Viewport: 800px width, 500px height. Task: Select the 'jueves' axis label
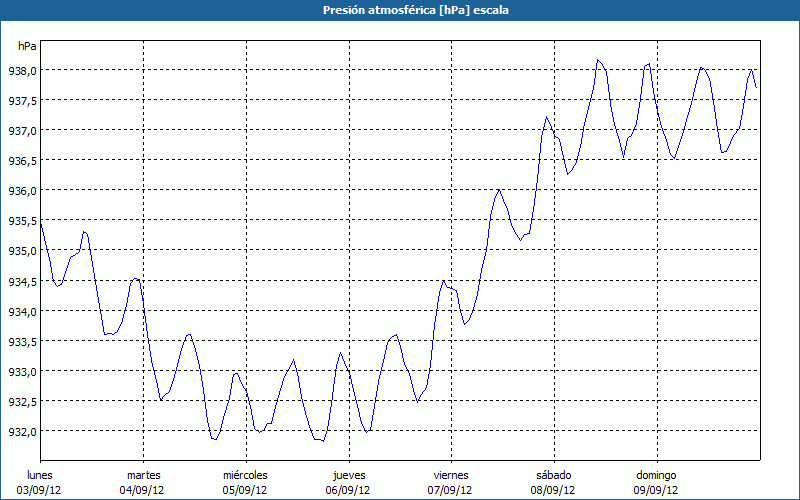pyautogui.click(x=346, y=475)
